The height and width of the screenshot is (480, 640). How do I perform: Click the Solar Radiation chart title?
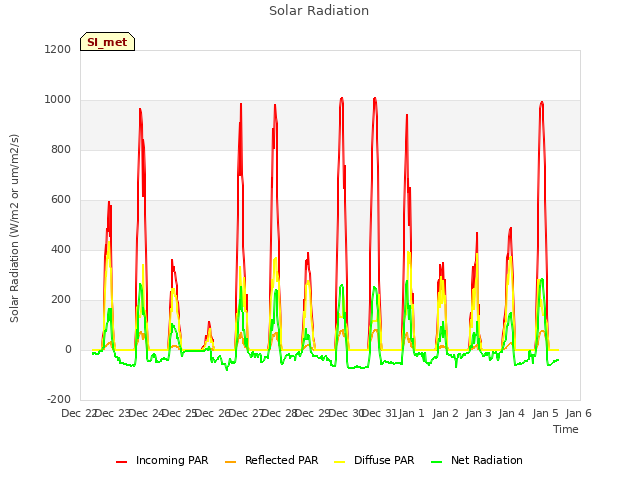tap(319, 11)
